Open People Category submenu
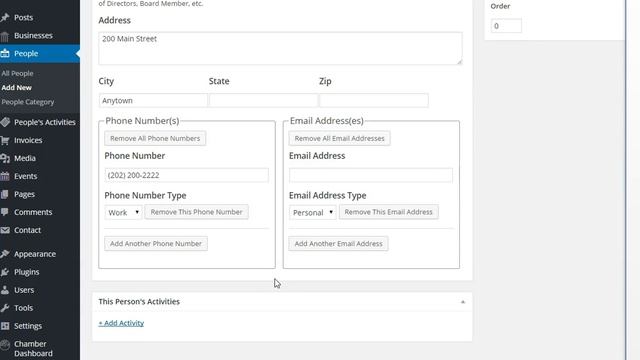 (28, 102)
